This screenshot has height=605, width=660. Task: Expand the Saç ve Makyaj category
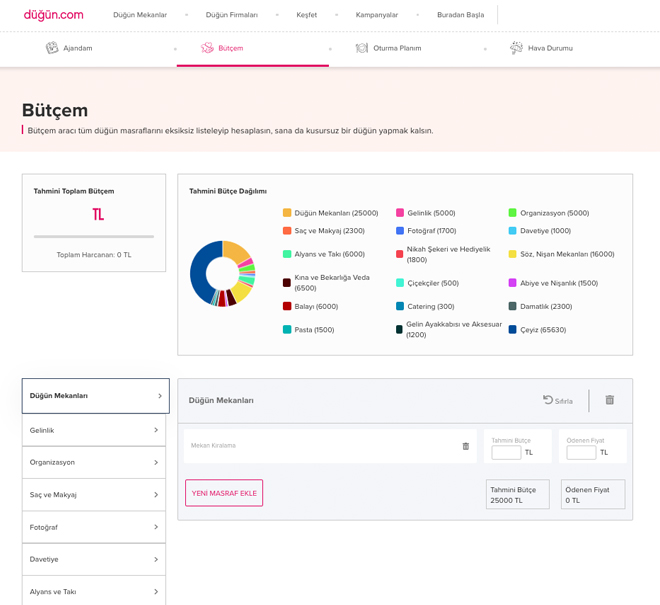click(x=94, y=495)
